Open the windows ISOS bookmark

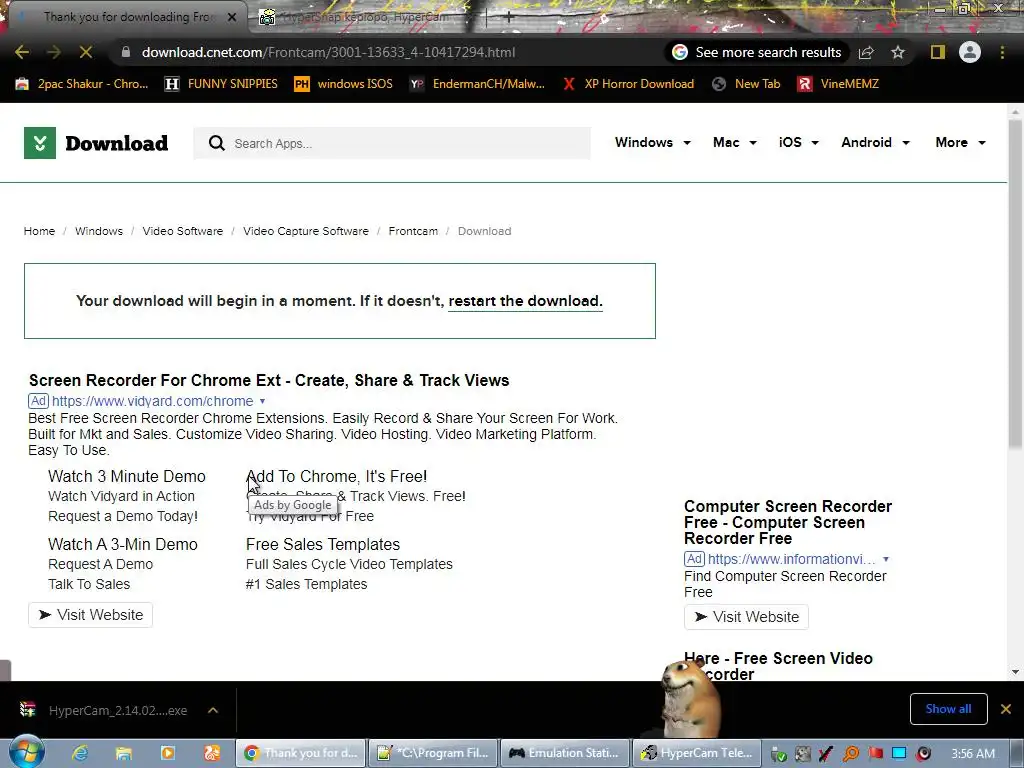pos(344,84)
